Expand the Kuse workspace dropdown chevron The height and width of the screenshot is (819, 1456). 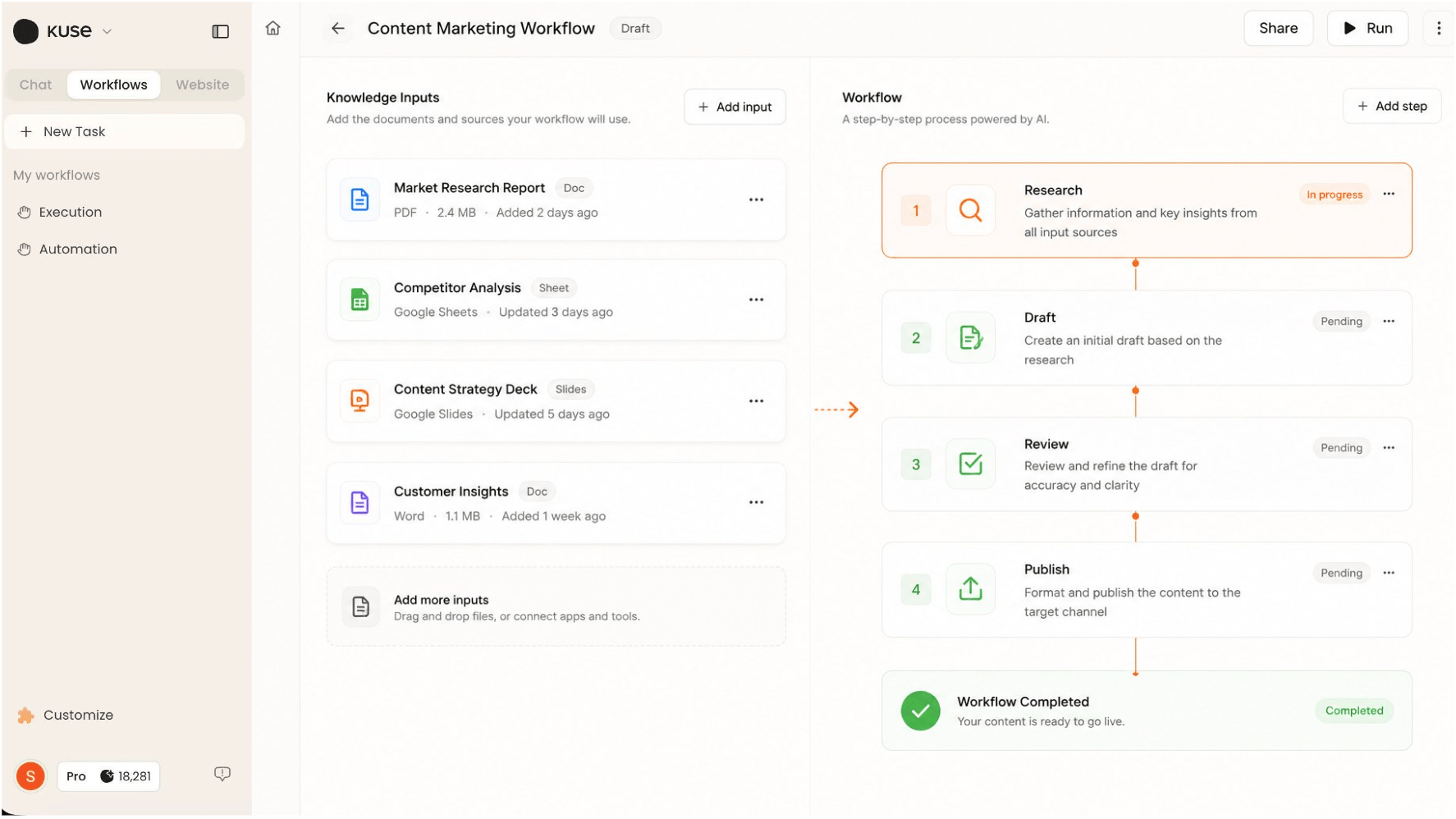coord(107,32)
